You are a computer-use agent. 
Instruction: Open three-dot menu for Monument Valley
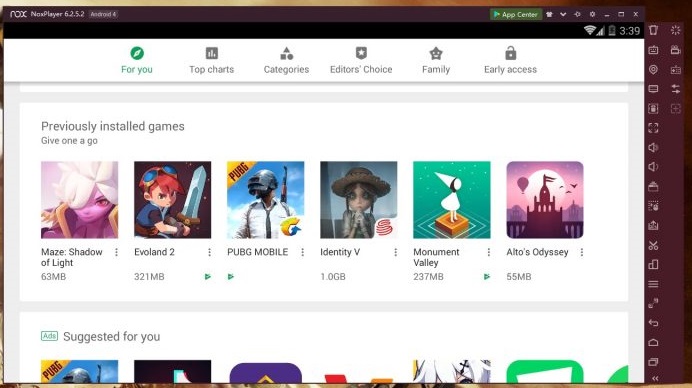click(489, 252)
